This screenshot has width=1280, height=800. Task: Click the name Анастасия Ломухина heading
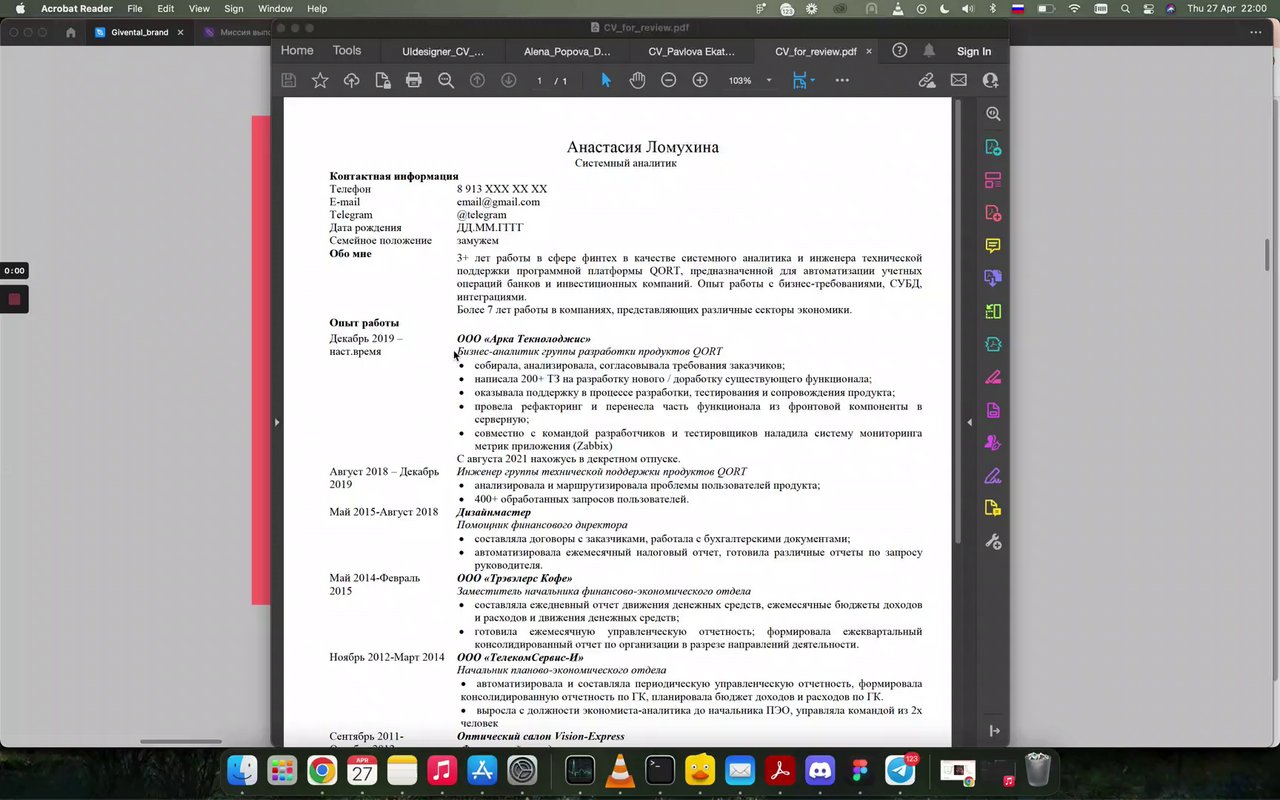click(642, 147)
